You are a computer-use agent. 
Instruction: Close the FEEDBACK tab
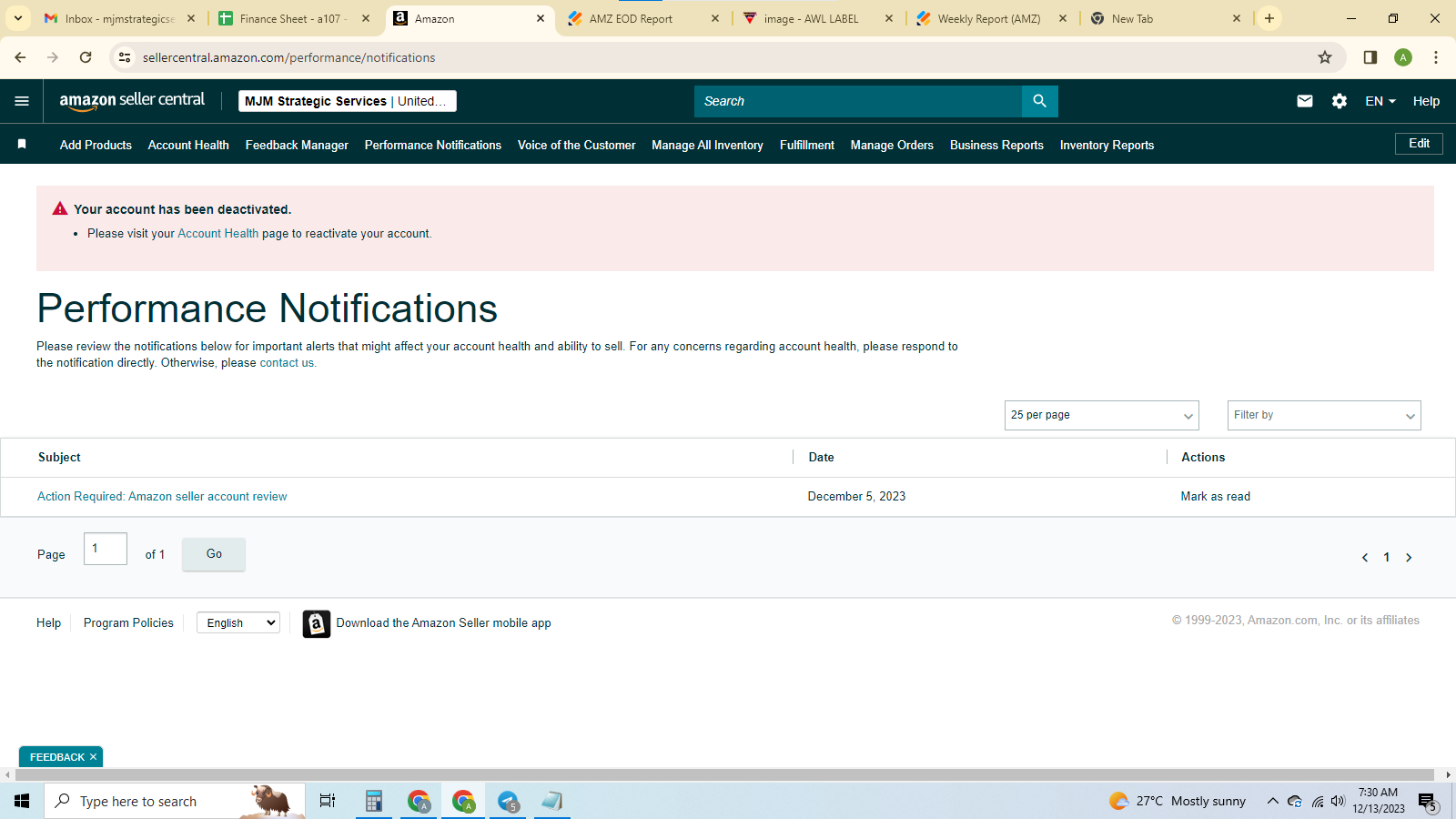click(x=93, y=757)
